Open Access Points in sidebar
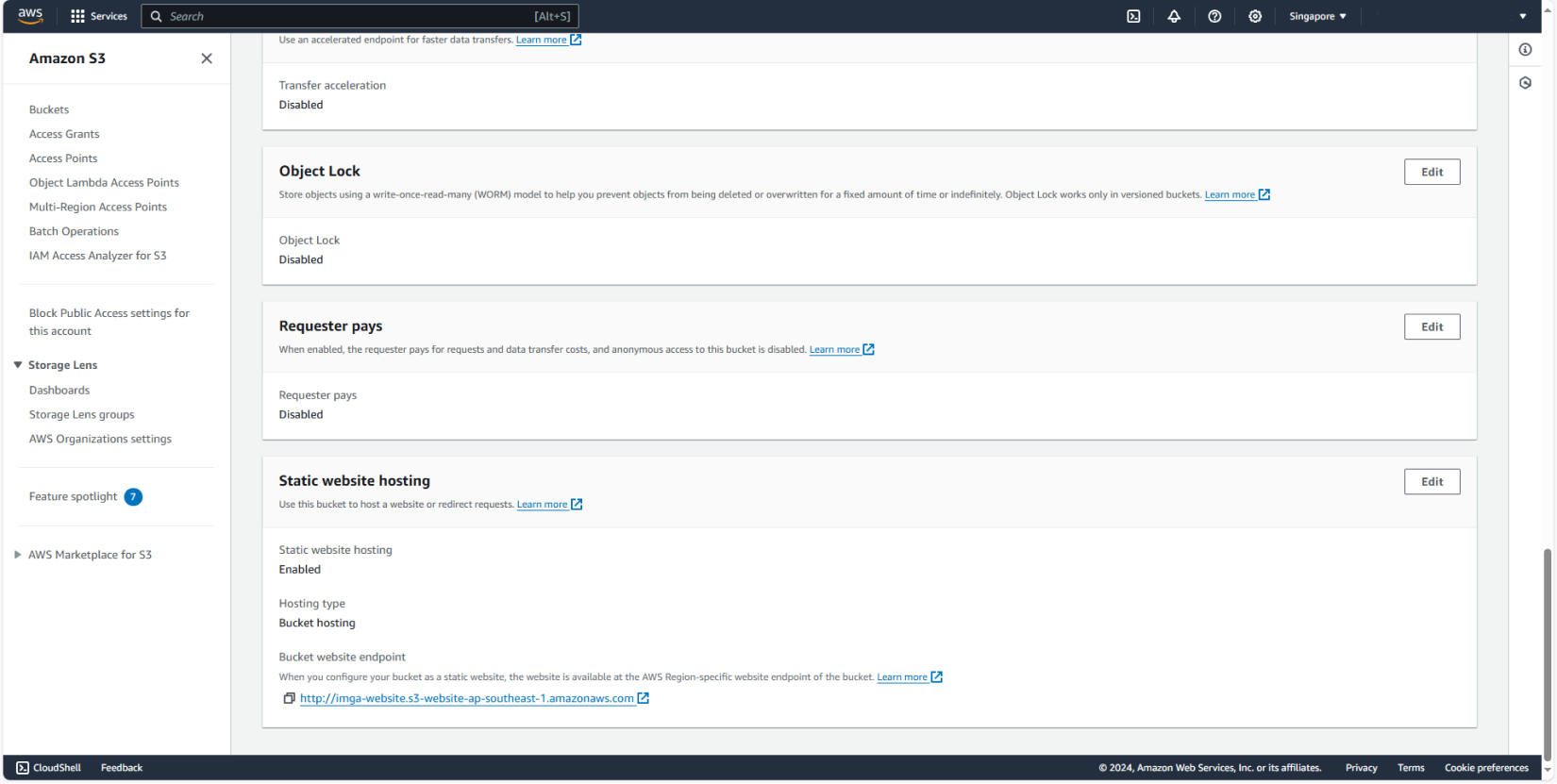This screenshot has height=784, width=1557. pos(63,158)
